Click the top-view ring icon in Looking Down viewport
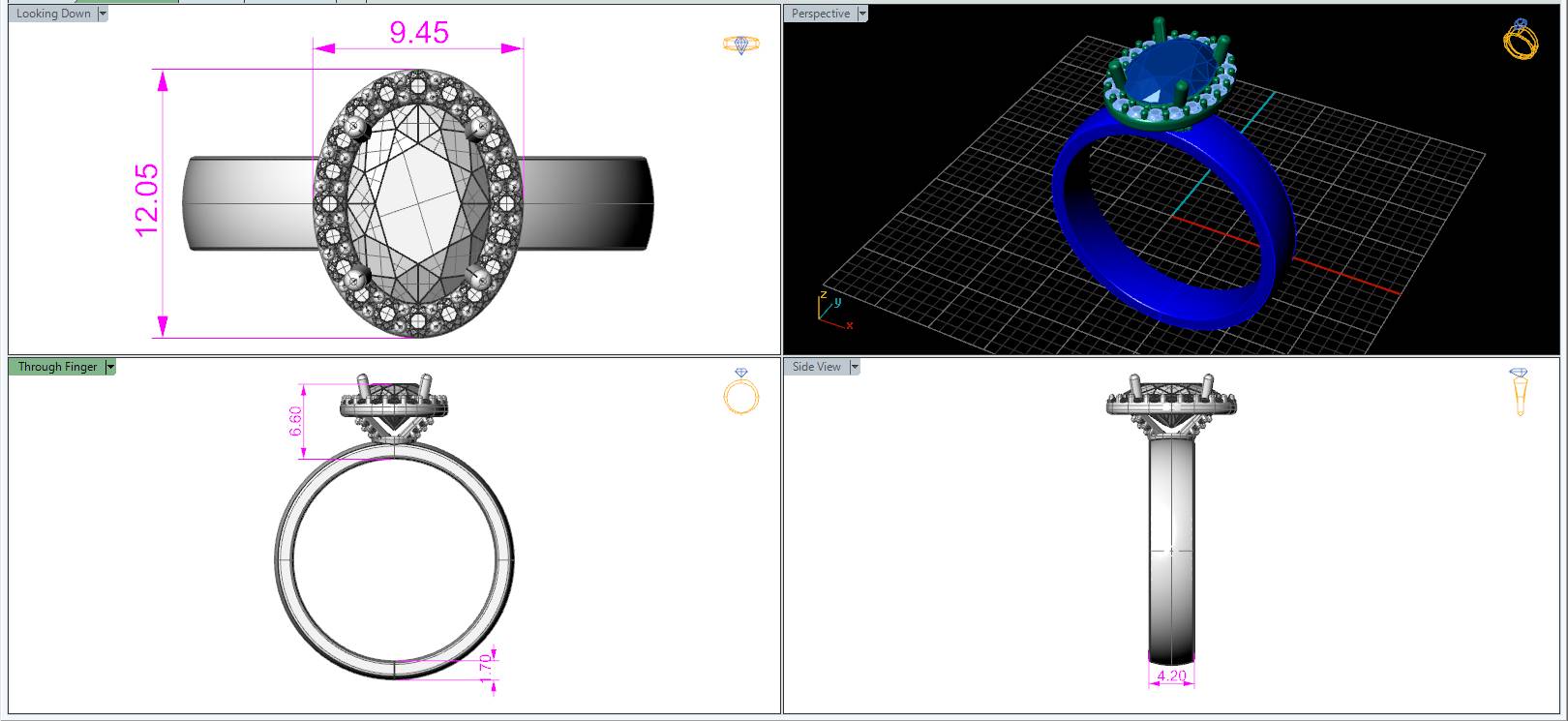Viewport: 1568px width, 721px height. pyautogui.click(x=741, y=45)
